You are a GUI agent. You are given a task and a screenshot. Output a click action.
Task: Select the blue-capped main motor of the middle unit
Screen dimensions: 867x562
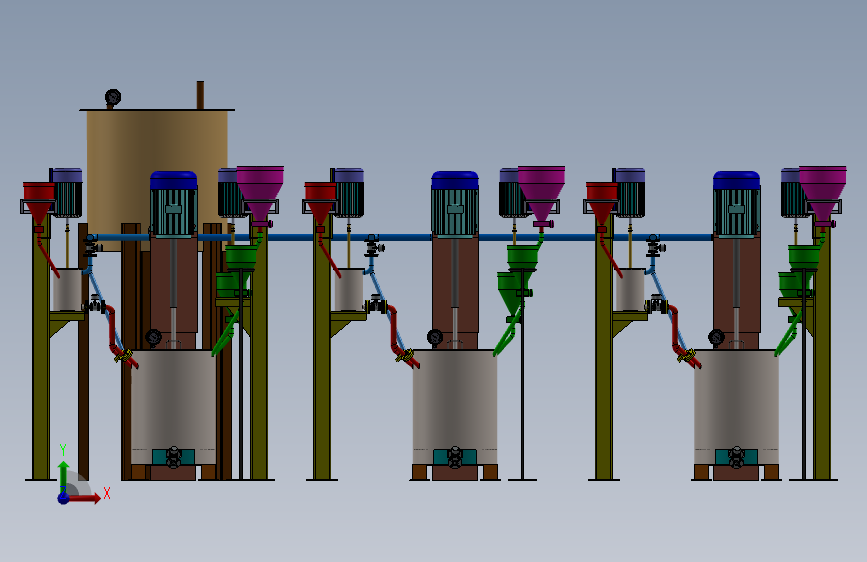pos(455,204)
